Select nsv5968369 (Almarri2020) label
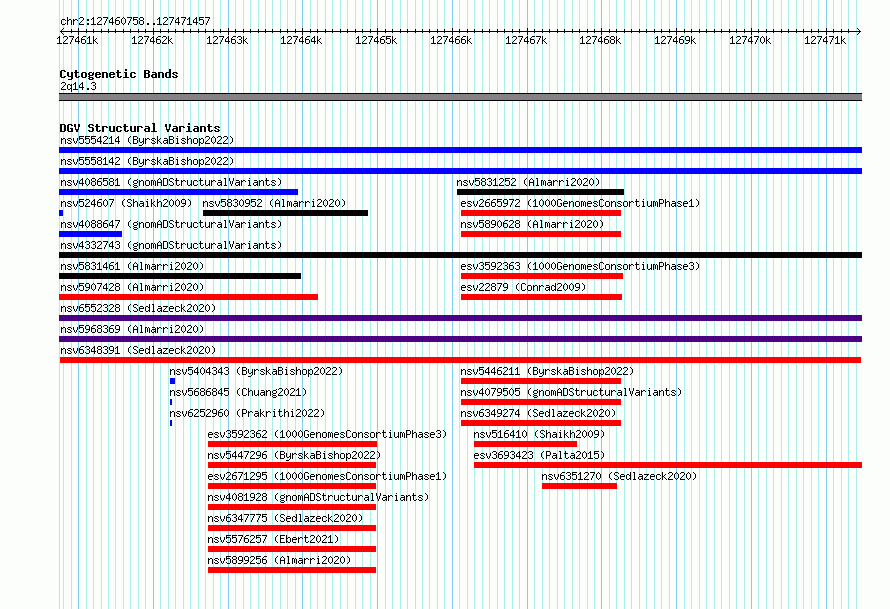The image size is (890, 609). pyautogui.click(x=132, y=329)
